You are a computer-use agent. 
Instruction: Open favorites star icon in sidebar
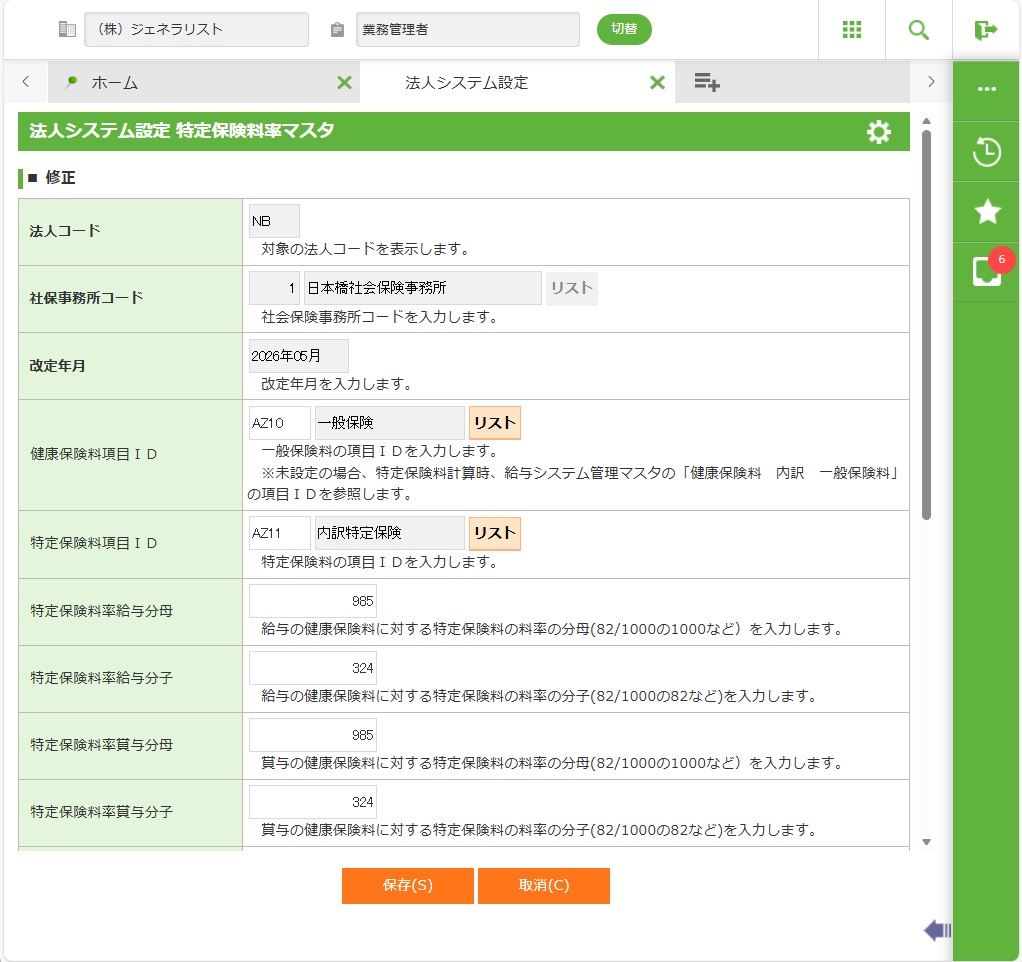click(x=987, y=211)
